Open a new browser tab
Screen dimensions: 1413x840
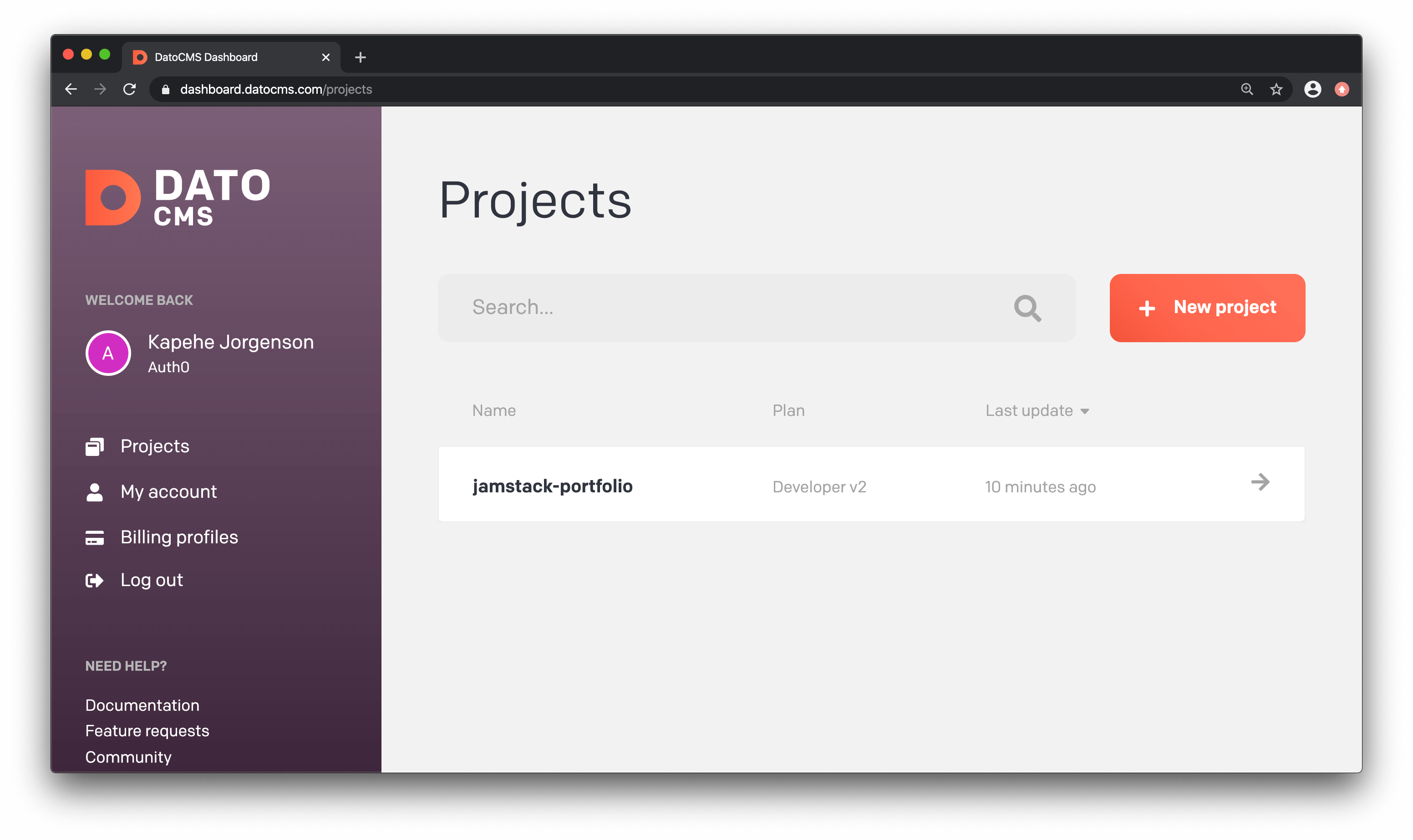pos(360,57)
